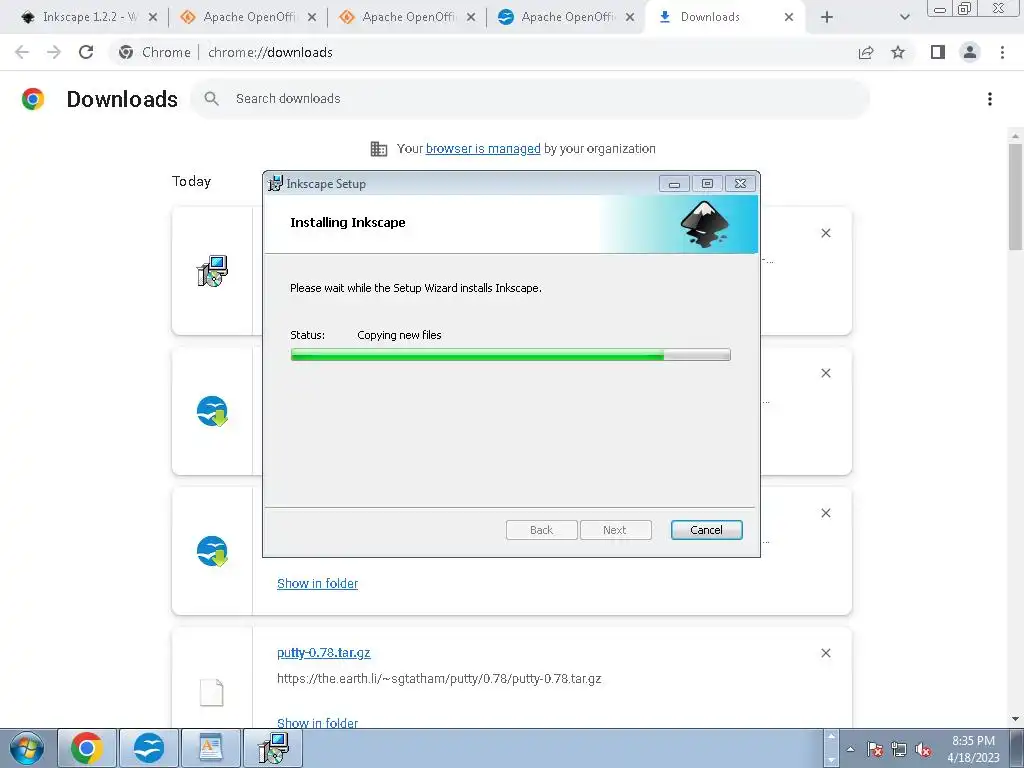Bookmark this page with the star icon
Image resolution: width=1024 pixels, height=768 pixels.
898,52
